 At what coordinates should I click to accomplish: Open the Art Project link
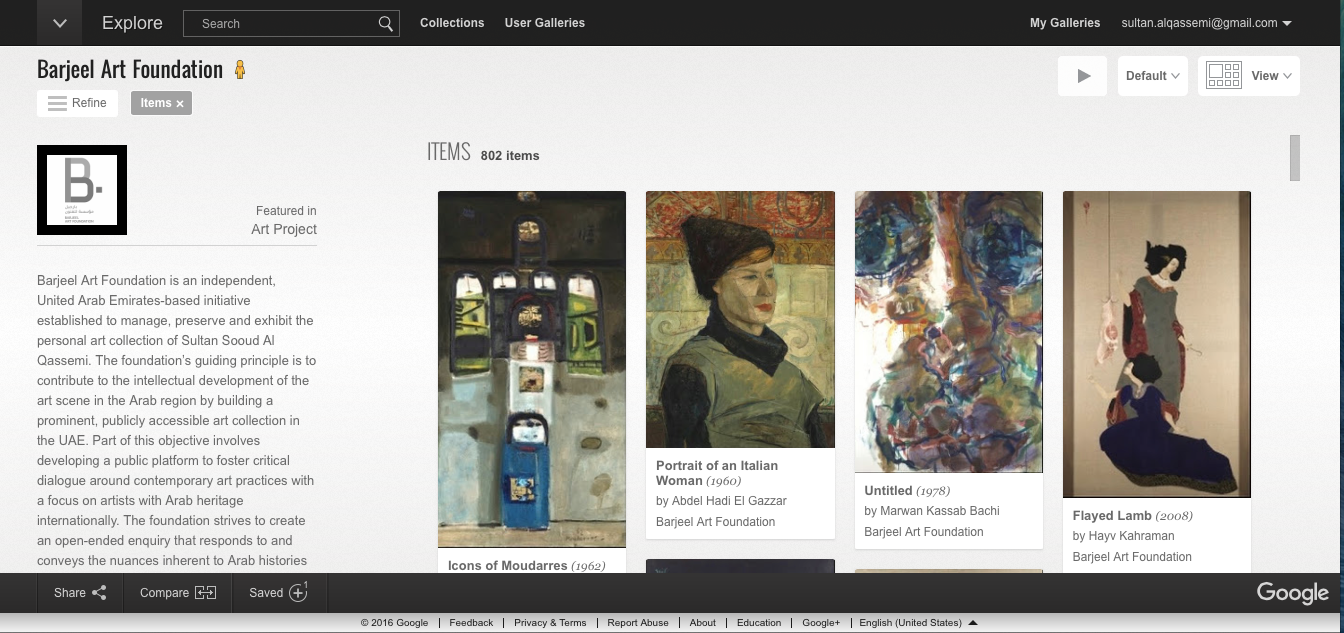(284, 229)
